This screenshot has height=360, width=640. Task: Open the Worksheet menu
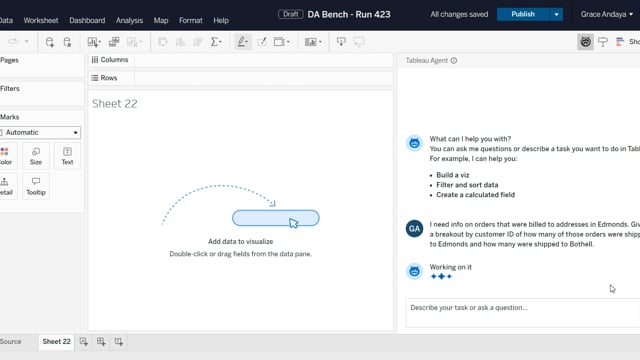point(41,20)
